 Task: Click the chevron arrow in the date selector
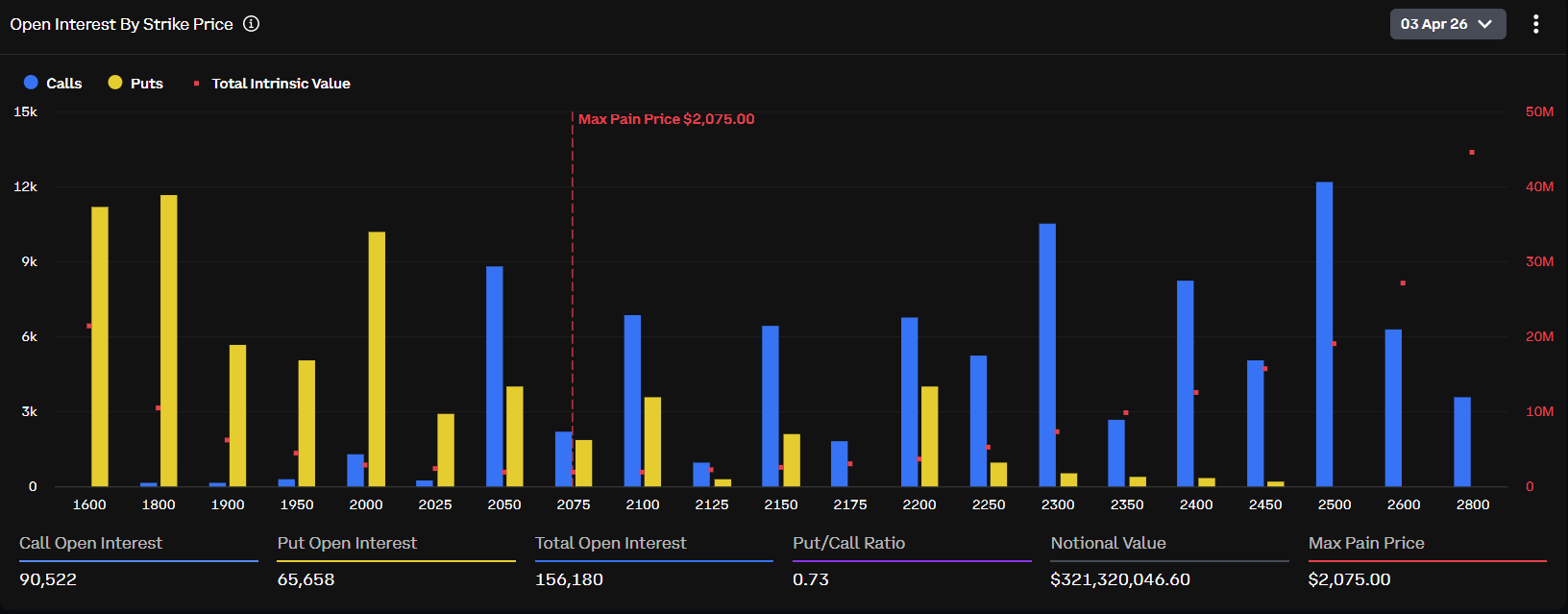(1484, 24)
